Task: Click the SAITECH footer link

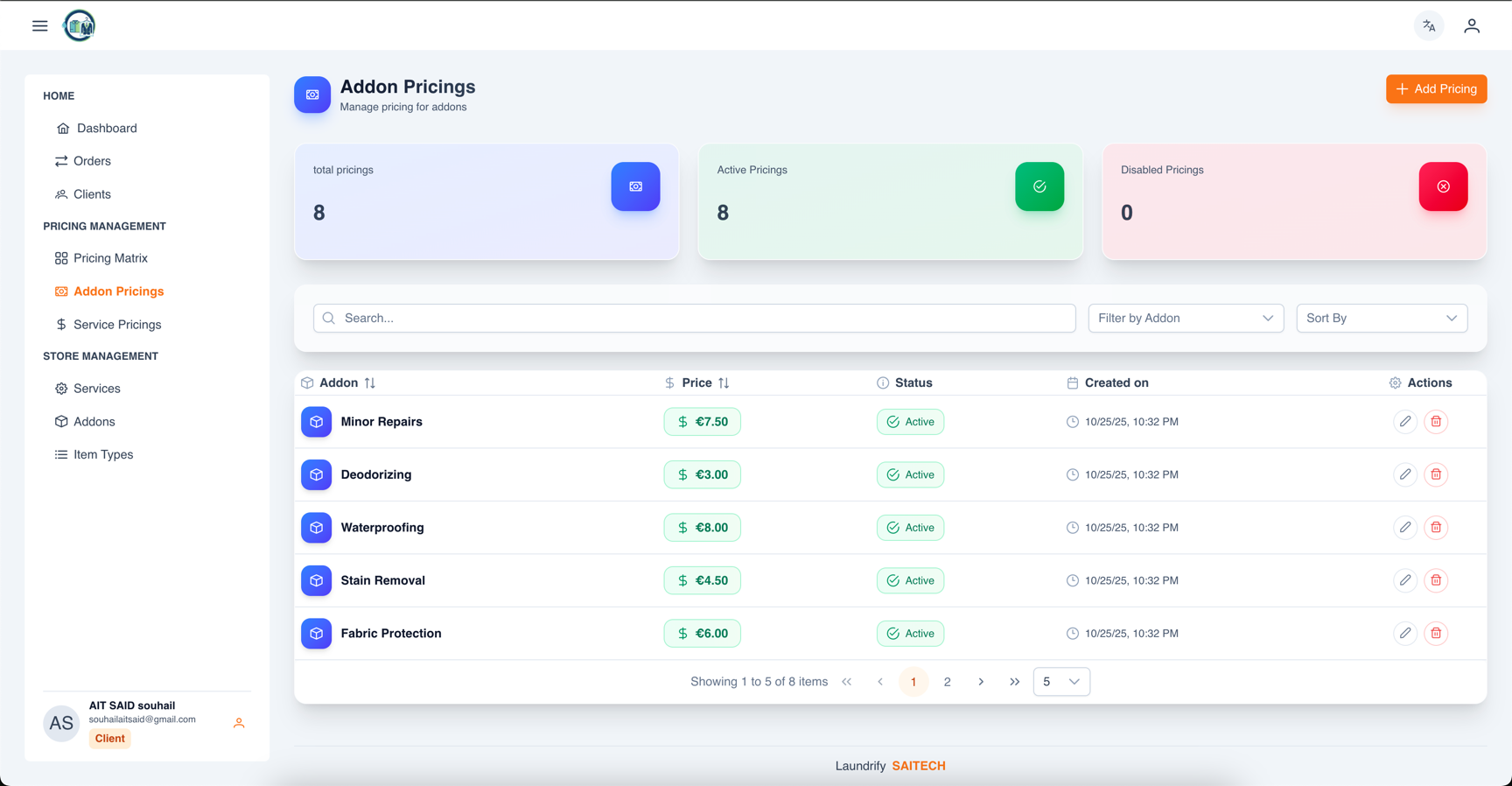Action: [919, 766]
